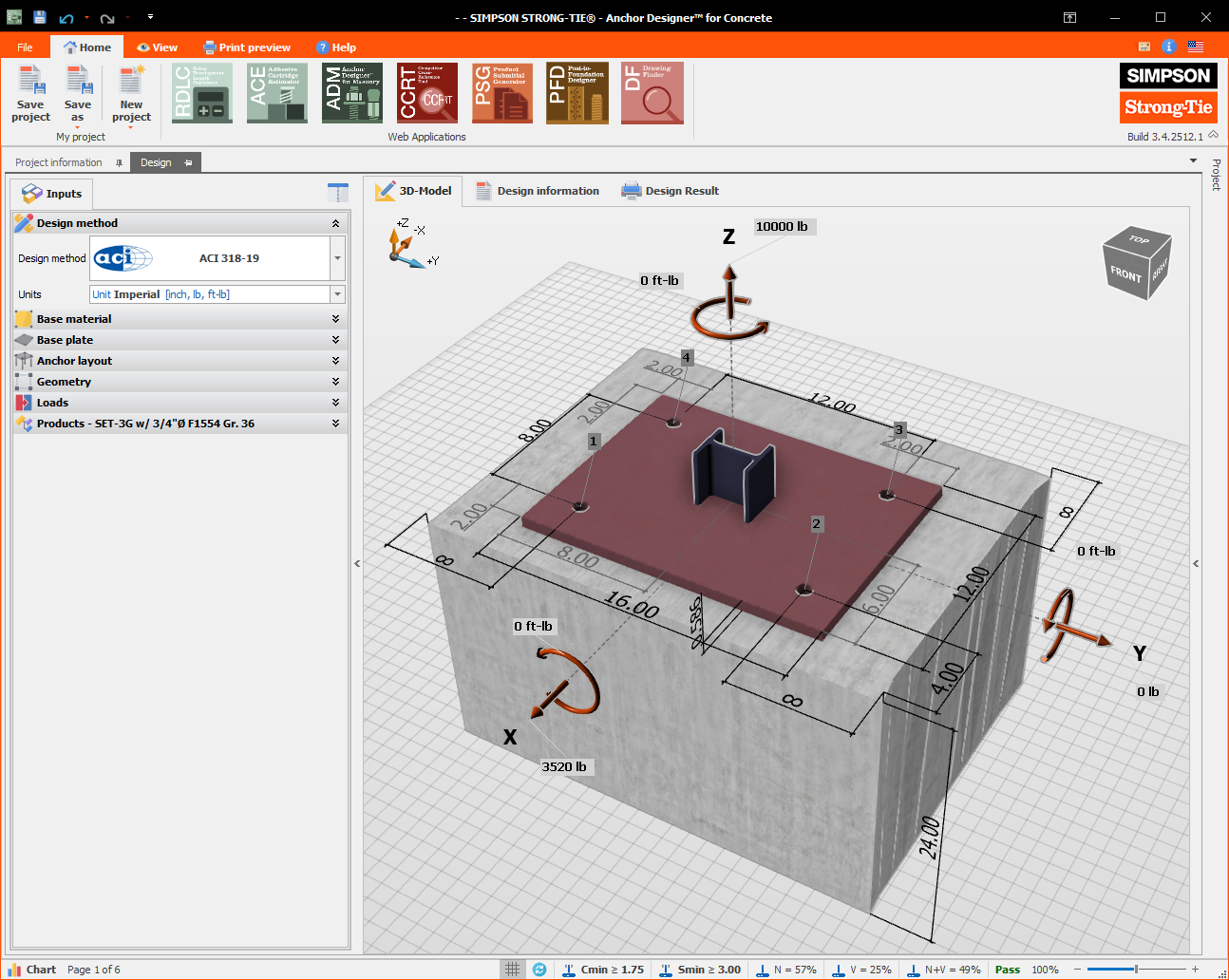Toggle pin on the Design tab

[188, 163]
